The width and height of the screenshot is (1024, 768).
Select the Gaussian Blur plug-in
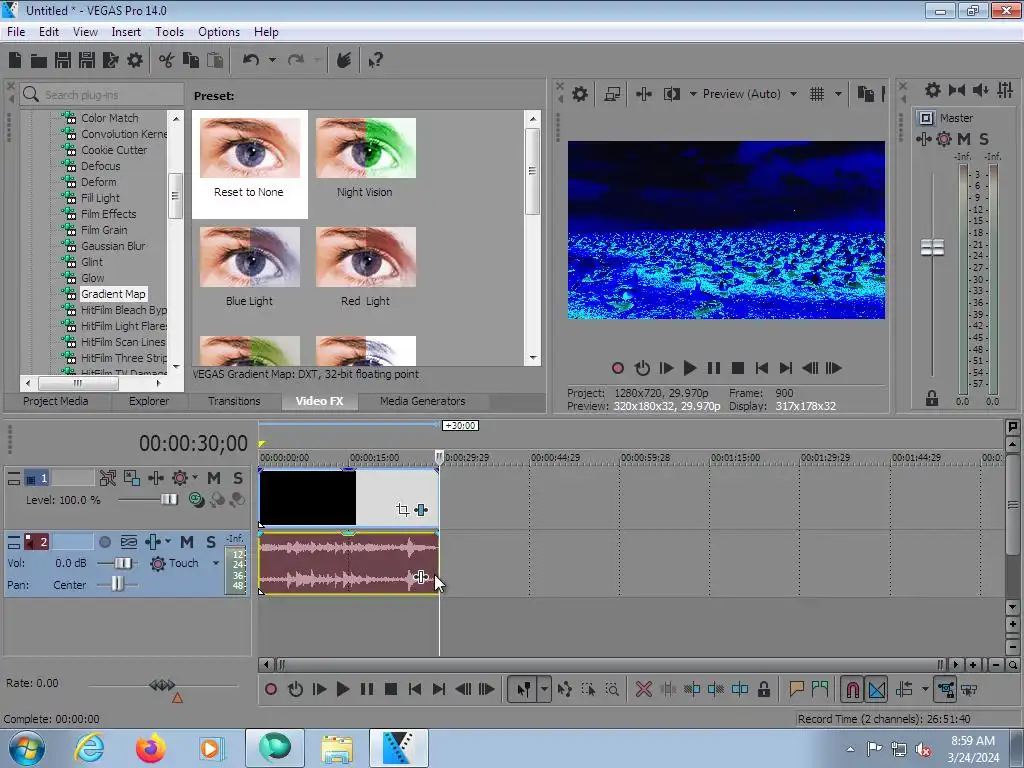point(113,246)
